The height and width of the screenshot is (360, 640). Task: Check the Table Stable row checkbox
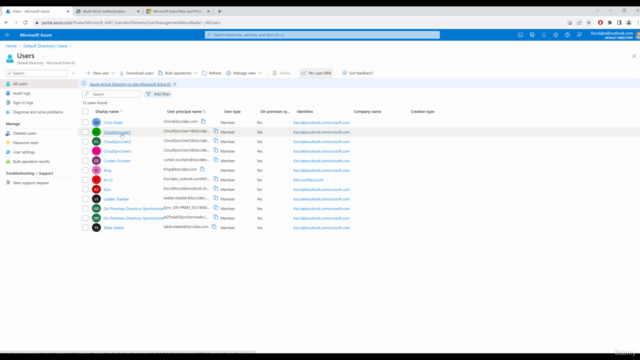[x=85, y=228]
